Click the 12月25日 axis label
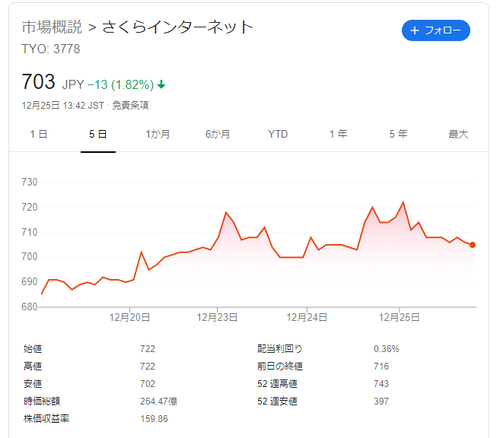 tap(399, 317)
